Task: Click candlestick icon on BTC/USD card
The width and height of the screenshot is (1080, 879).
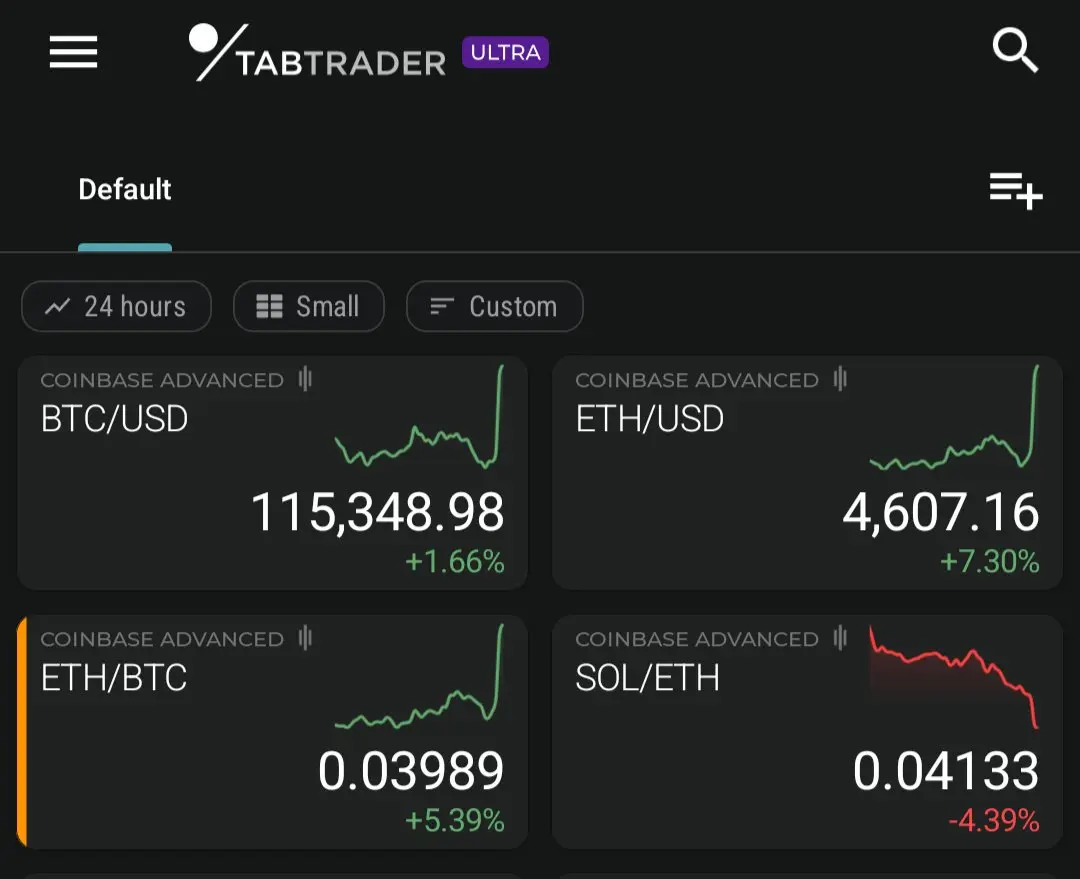Action: click(305, 379)
